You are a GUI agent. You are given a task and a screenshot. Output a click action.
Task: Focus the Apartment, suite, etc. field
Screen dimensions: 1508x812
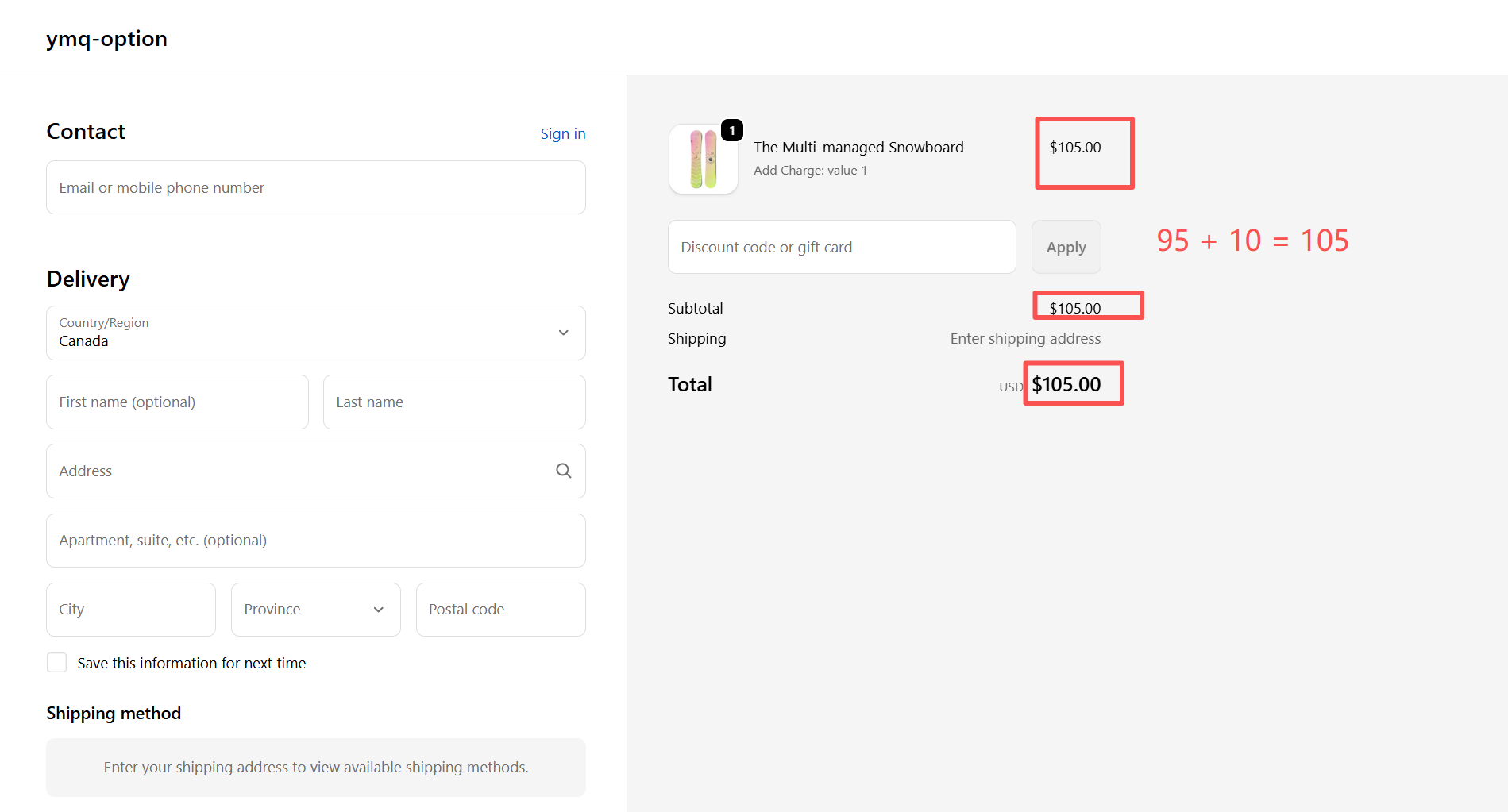click(x=315, y=541)
